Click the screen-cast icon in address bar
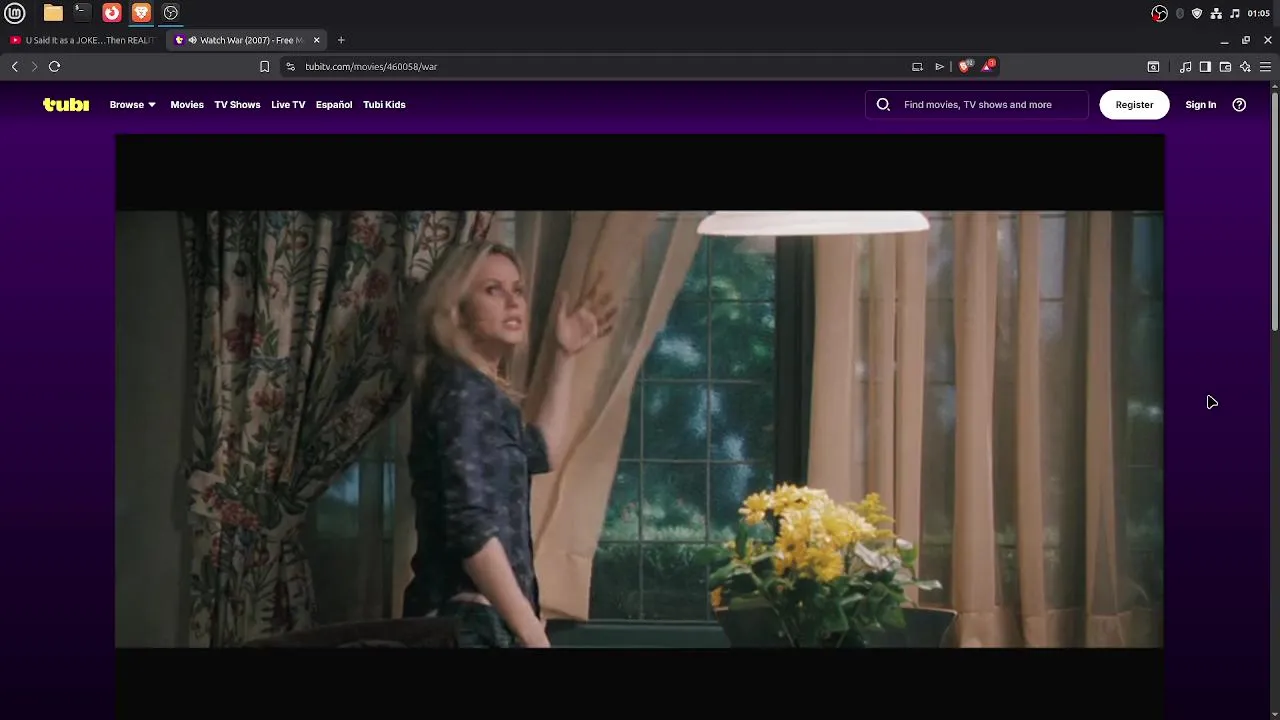Screen dimensions: 1280x720 click(917, 66)
